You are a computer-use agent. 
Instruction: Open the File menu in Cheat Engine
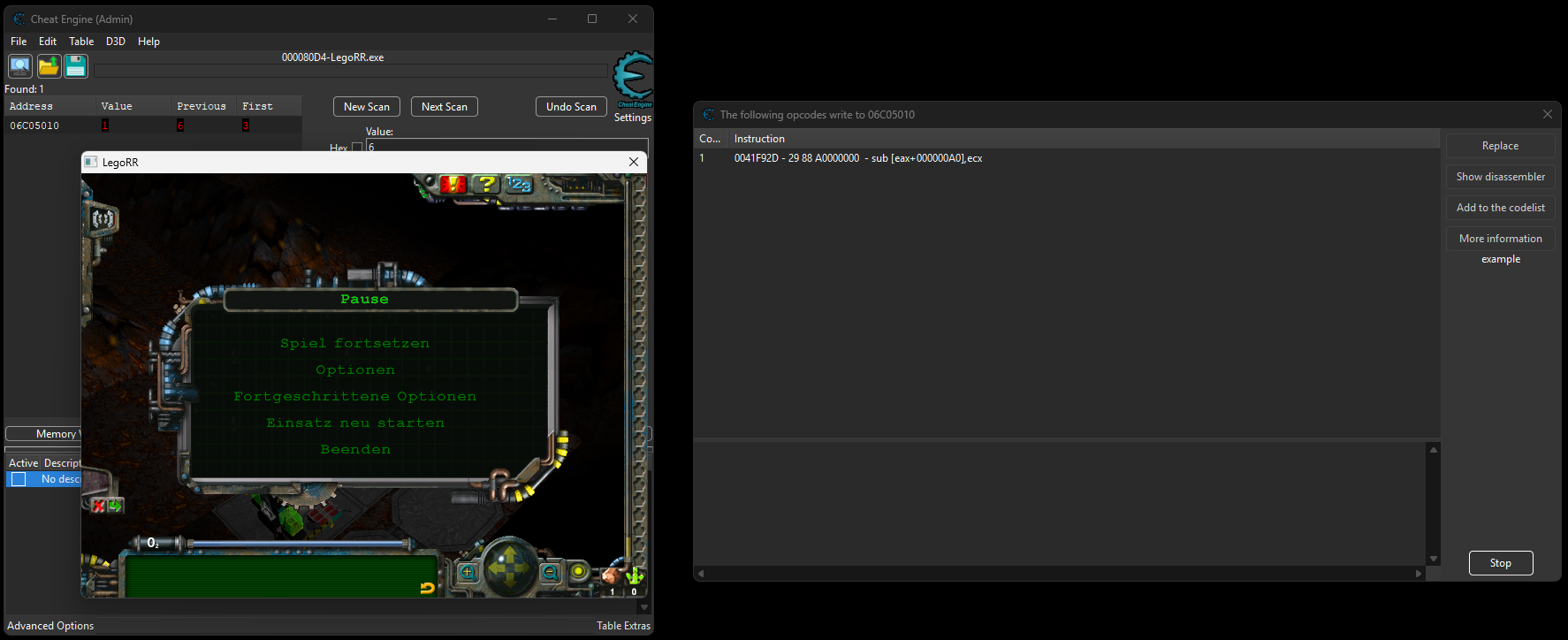tap(19, 42)
